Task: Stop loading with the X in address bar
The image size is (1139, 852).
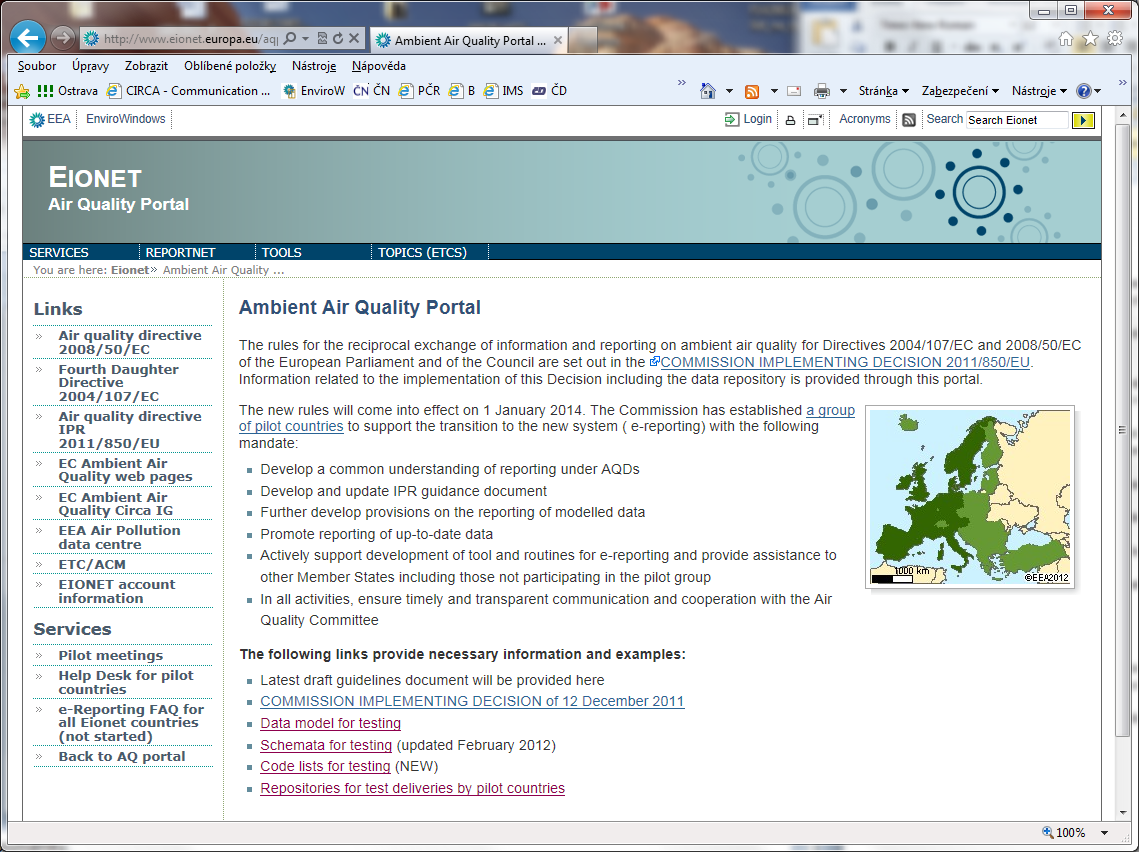Action: coord(354,38)
